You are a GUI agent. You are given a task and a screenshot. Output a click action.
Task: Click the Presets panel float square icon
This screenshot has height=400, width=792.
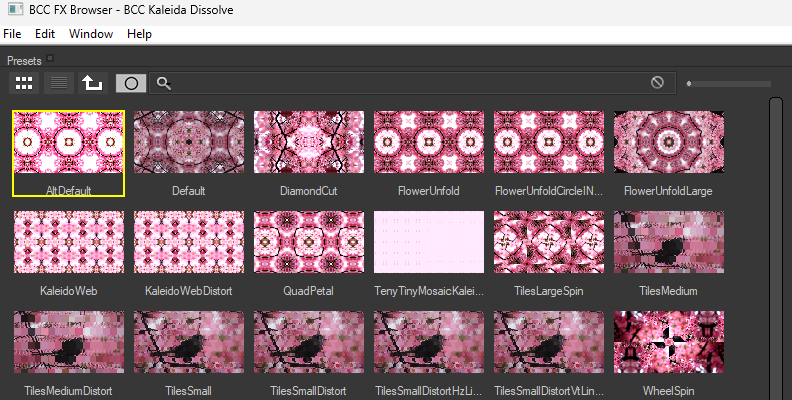tap(50, 58)
